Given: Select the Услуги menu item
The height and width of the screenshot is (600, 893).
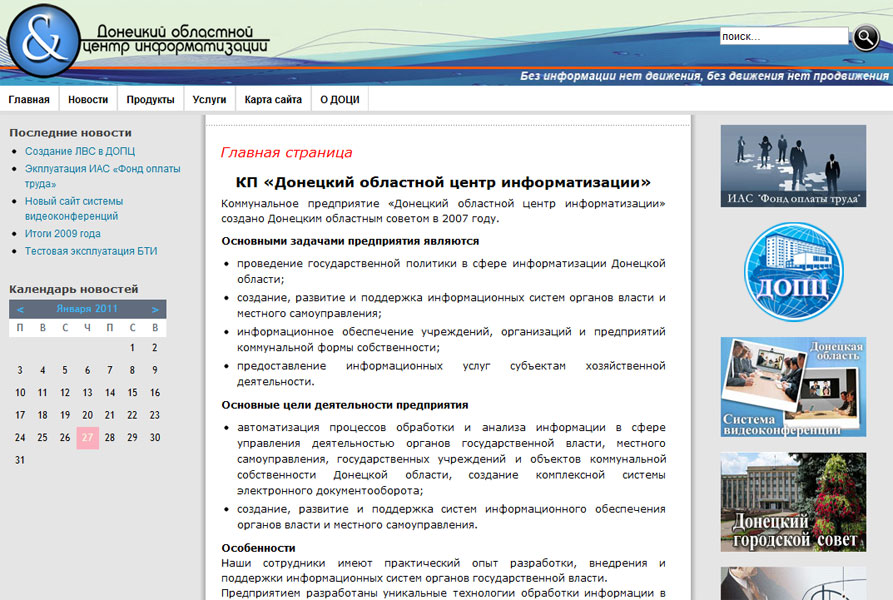Looking at the screenshot, I should coord(209,100).
